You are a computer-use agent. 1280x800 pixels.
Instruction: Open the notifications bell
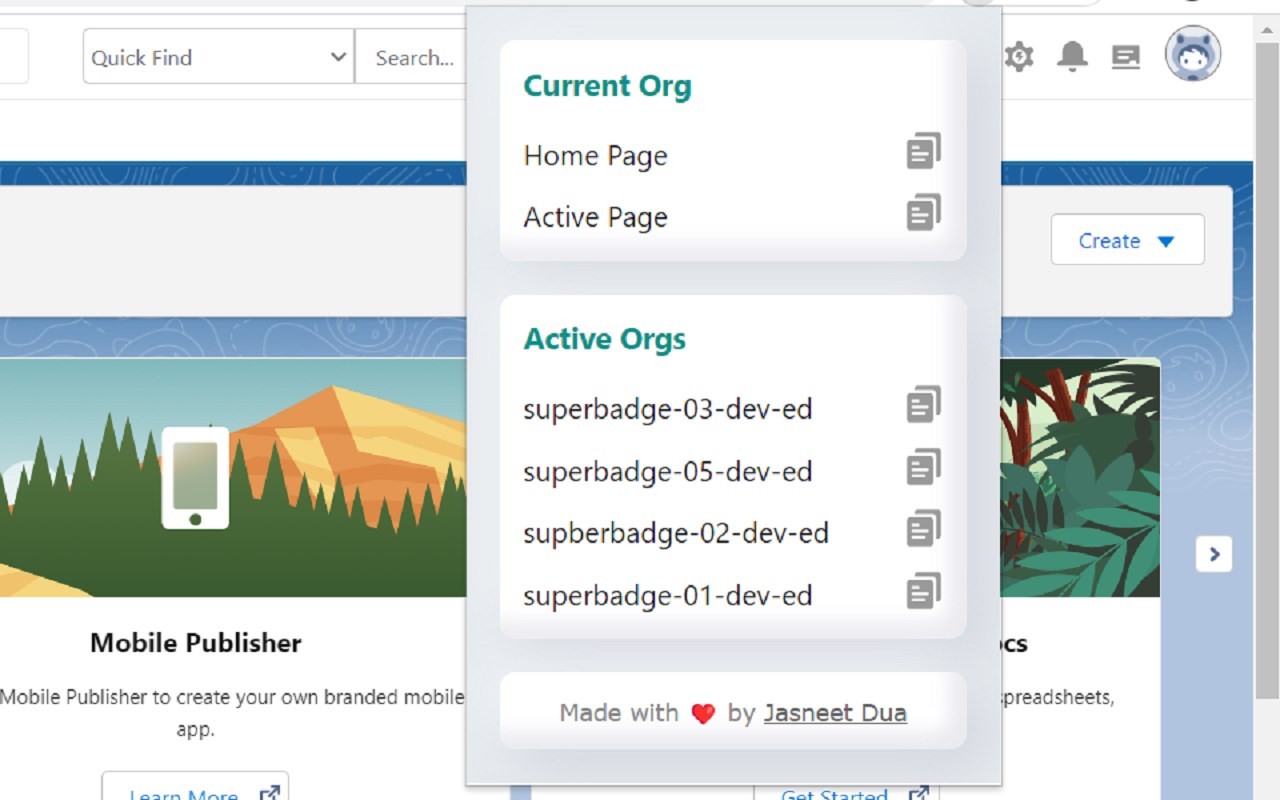[x=1072, y=56]
